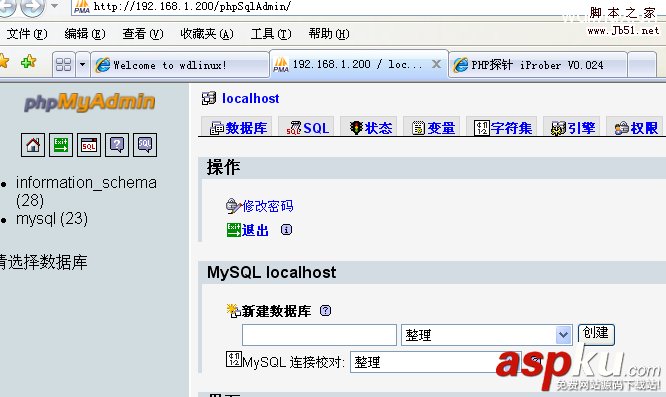
Task: Click the info icon next to 退出
Action: tap(286, 230)
